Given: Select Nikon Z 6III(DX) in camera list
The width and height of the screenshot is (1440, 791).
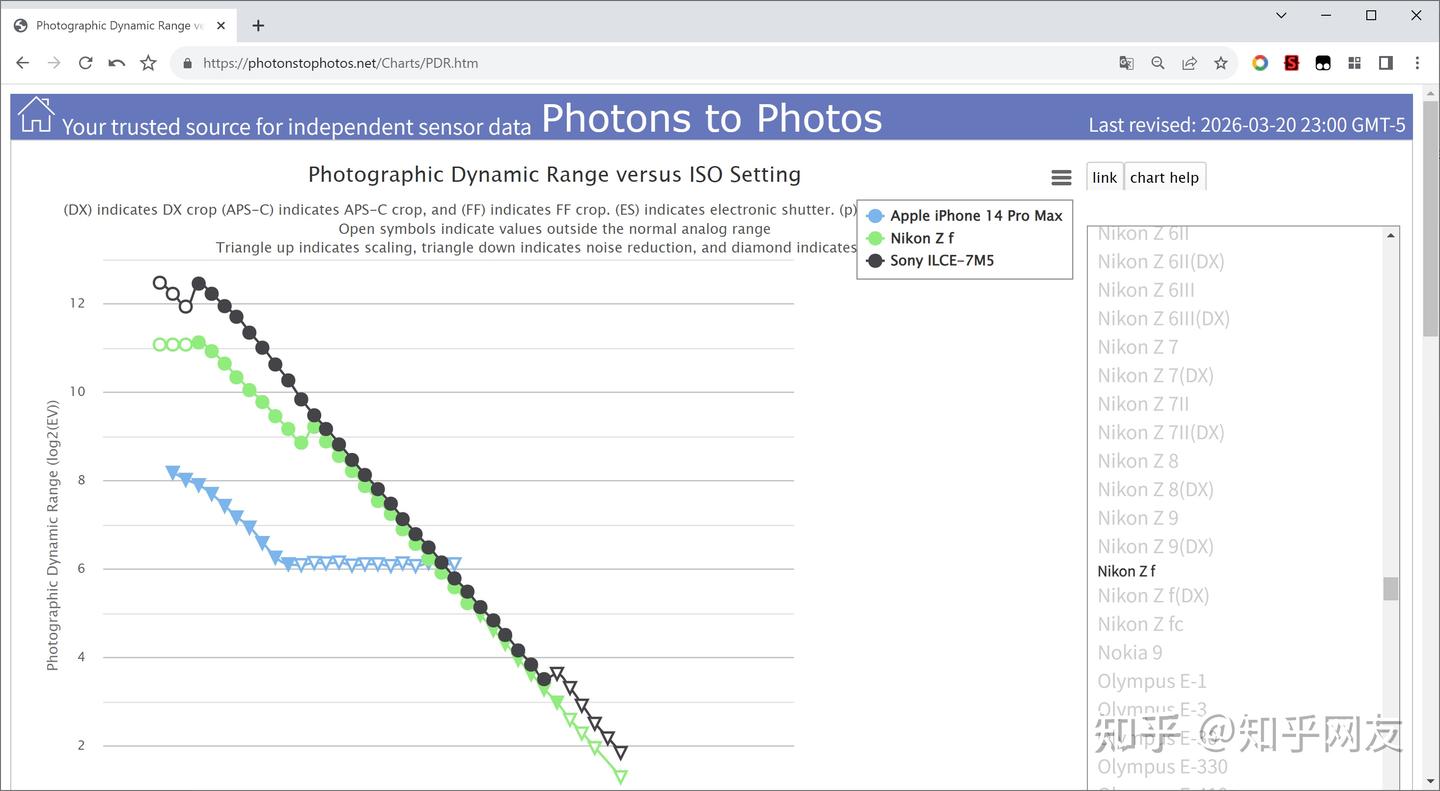Looking at the screenshot, I should (1164, 318).
